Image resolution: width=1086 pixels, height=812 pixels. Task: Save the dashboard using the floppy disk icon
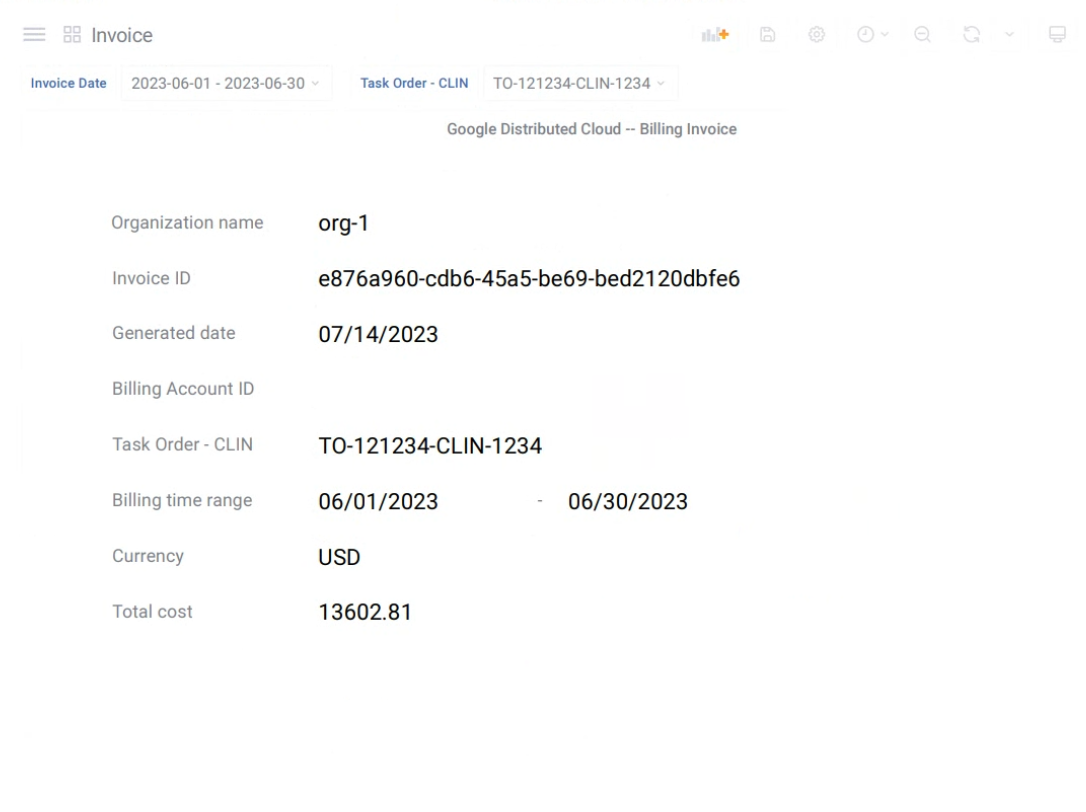click(x=767, y=34)
